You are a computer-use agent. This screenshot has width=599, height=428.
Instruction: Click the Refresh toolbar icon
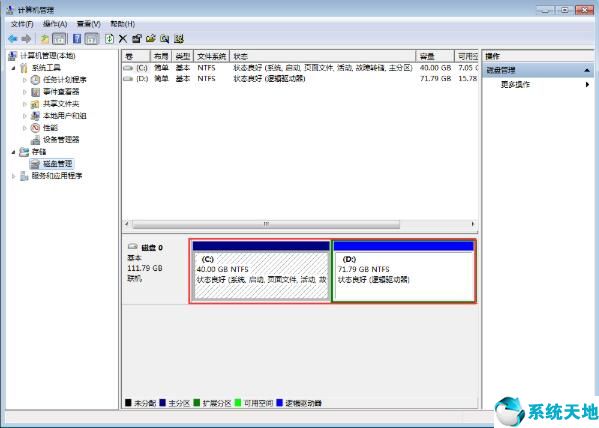[110, 39]
